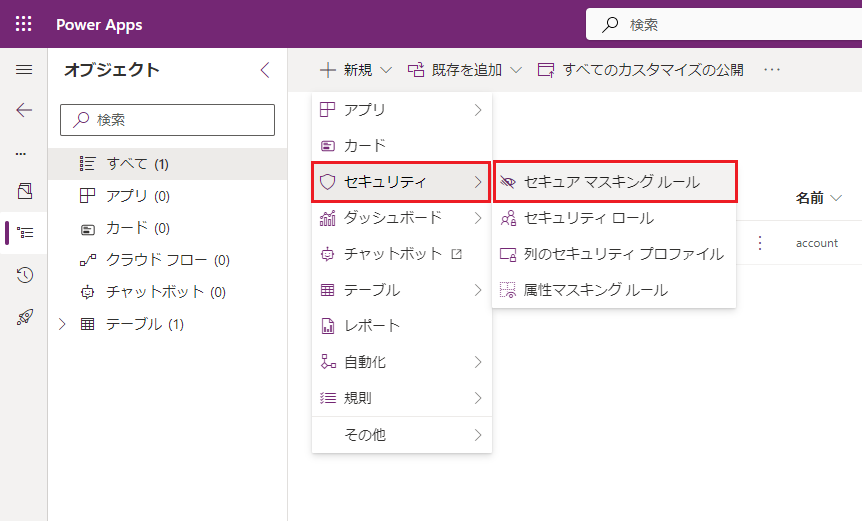The width and height of the screenshot is (862, 521).
Task: Click the オブジェクト panel search field
Action: click(168, 119)
